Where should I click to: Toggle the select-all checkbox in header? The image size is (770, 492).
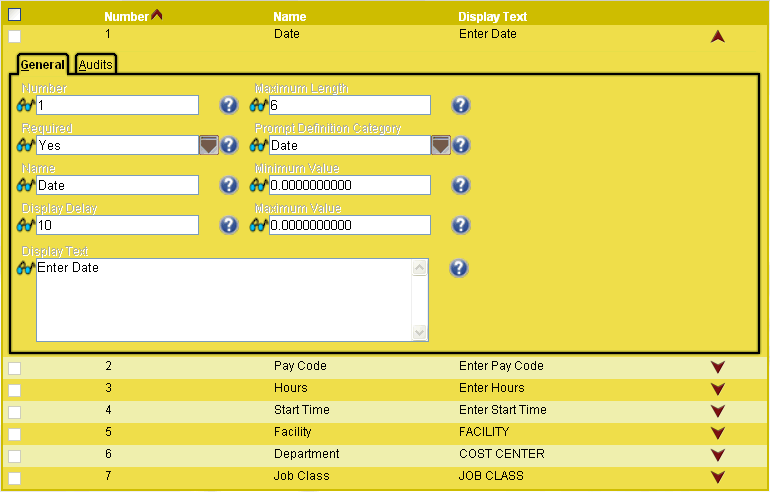[x=15, y=16]
